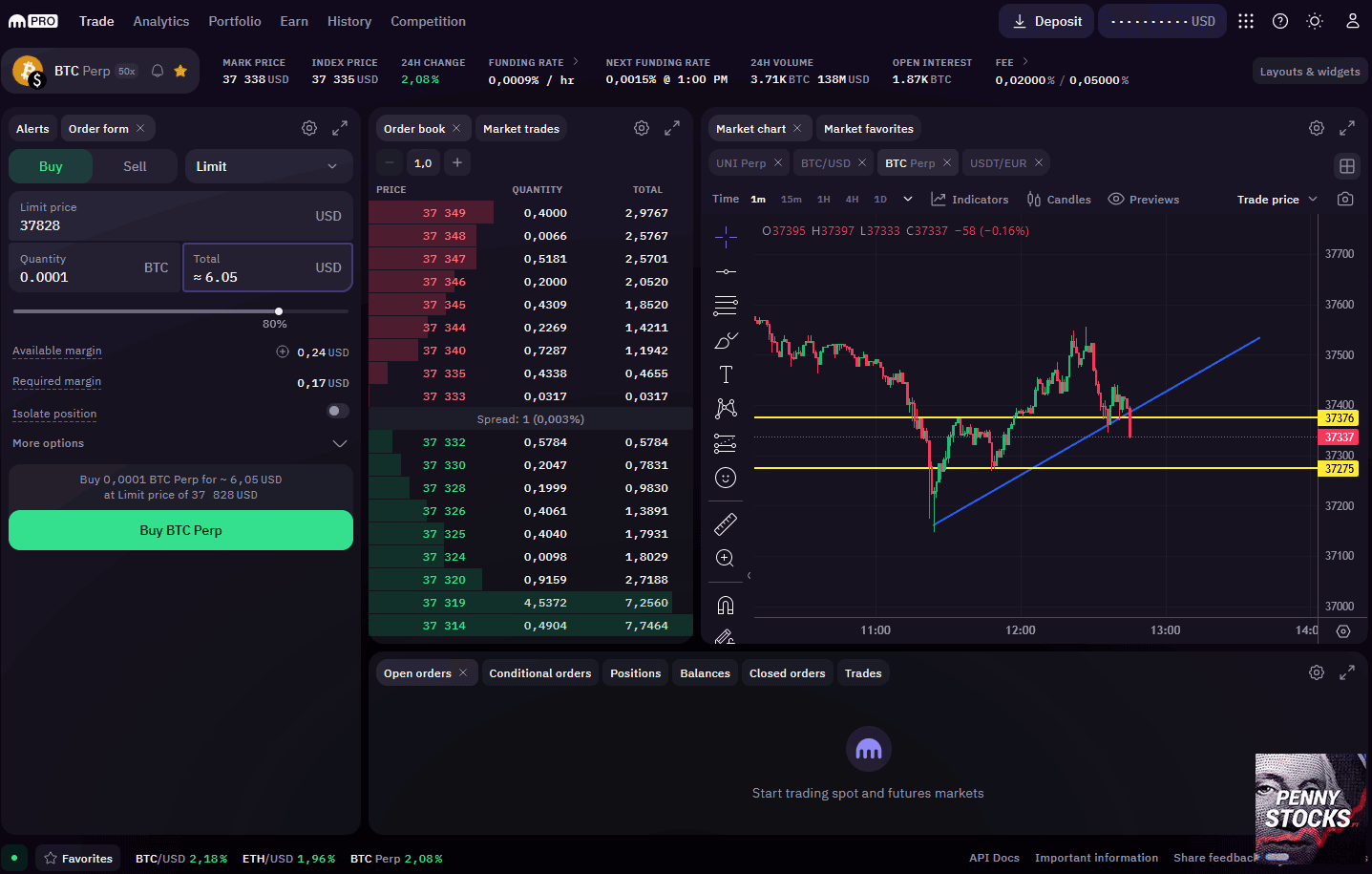Select the 15m chart timeframe
1372x874 pixels.
[x=791, y=199]
